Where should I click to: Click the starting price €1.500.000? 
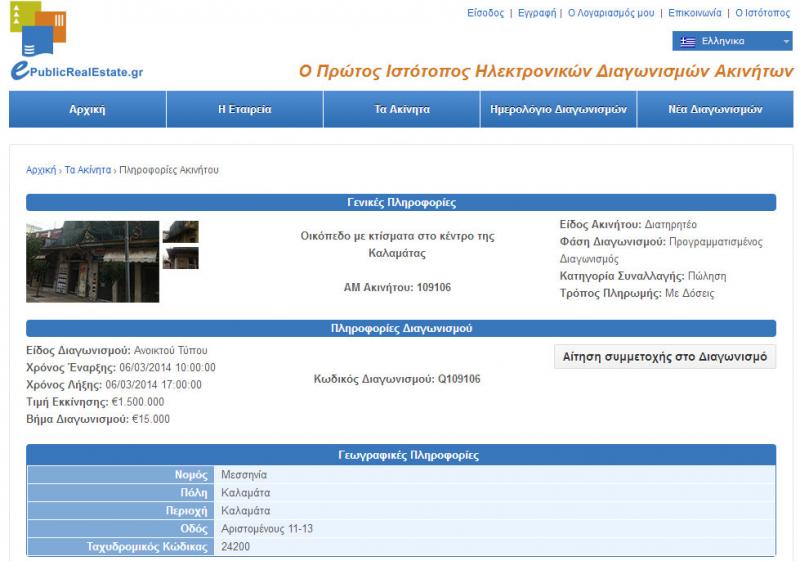[x=138, y=402]
